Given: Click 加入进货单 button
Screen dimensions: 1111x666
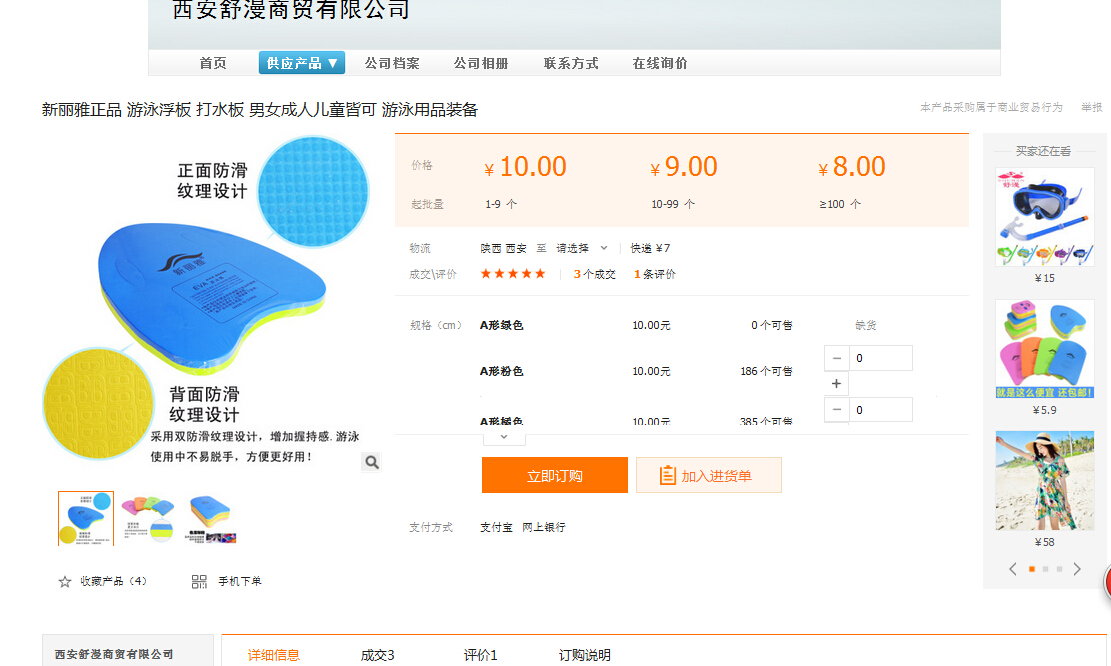Looking at the screenshot, I should [708, 476].
